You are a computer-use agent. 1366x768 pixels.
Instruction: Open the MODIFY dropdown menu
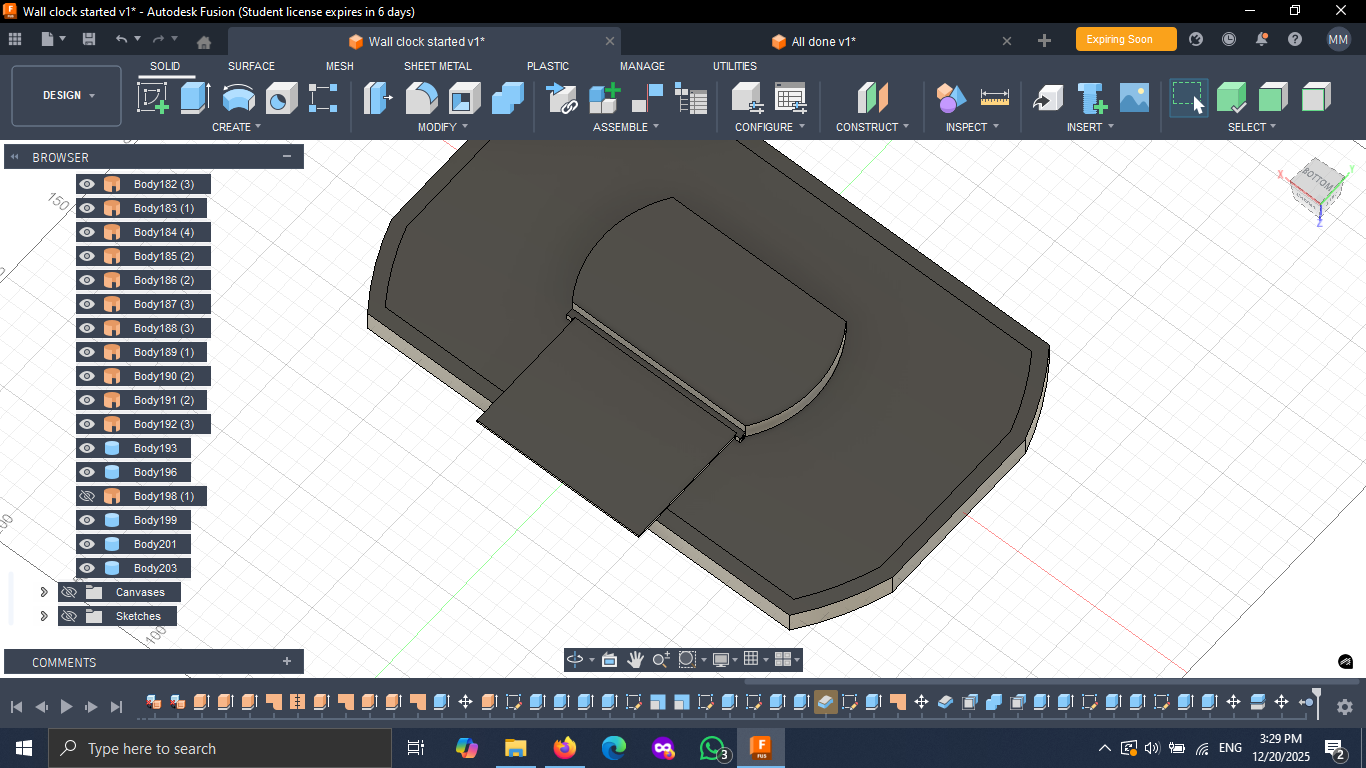(x=443, y=127)
